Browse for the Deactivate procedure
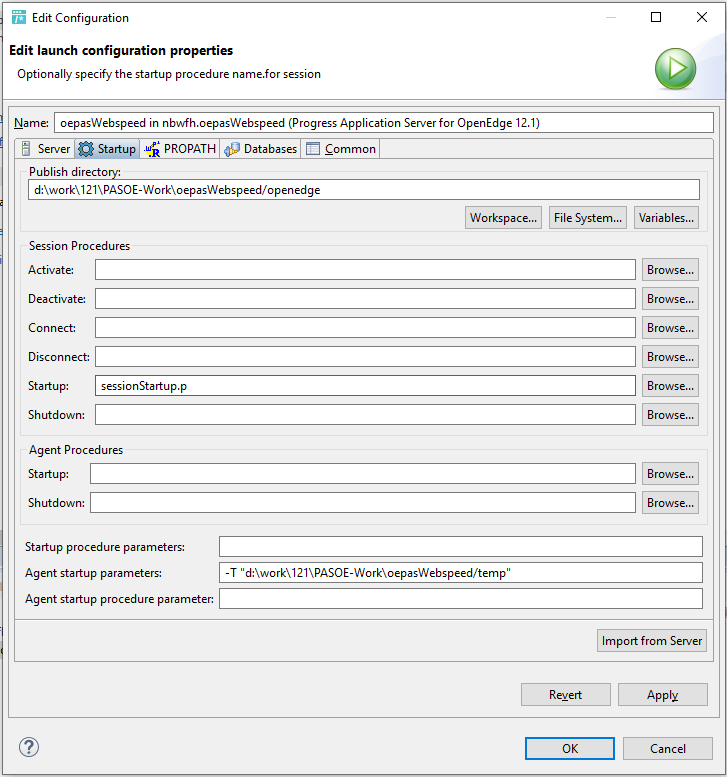 (670, 299)
